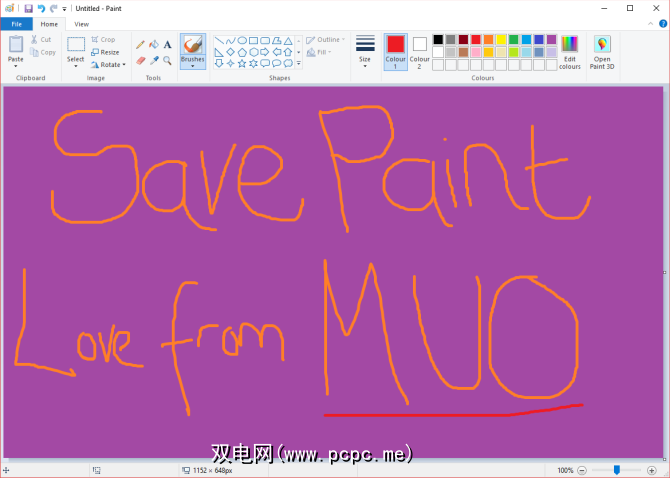This screenshot has width=670, height=478.
Task: Select the Text tool
Action: pos(168,44)
